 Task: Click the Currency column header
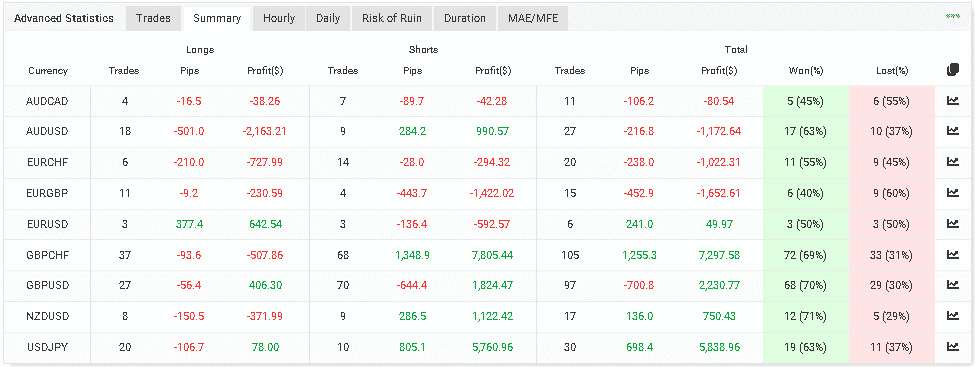point(48,71)
